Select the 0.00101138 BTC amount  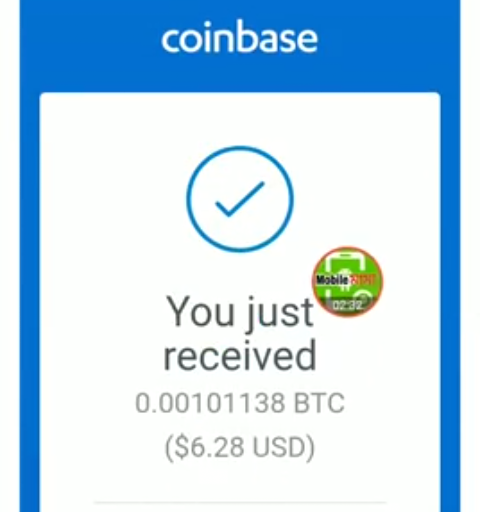[240, 403]
